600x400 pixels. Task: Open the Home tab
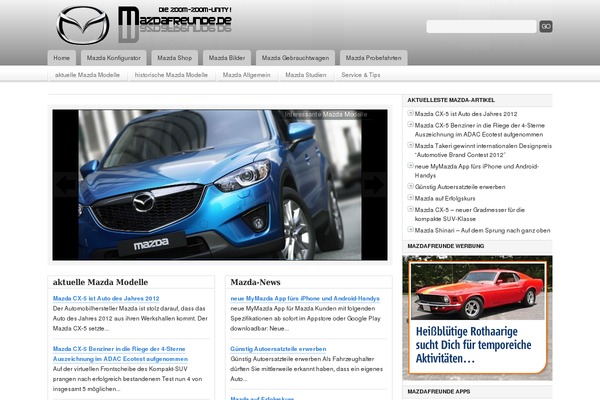click(x=62, y=58)
